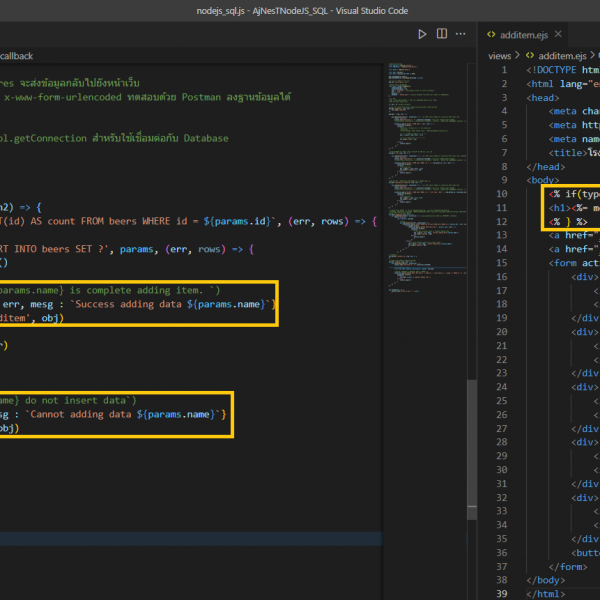Click the EJS file icon on the tab

coord(491,34)
